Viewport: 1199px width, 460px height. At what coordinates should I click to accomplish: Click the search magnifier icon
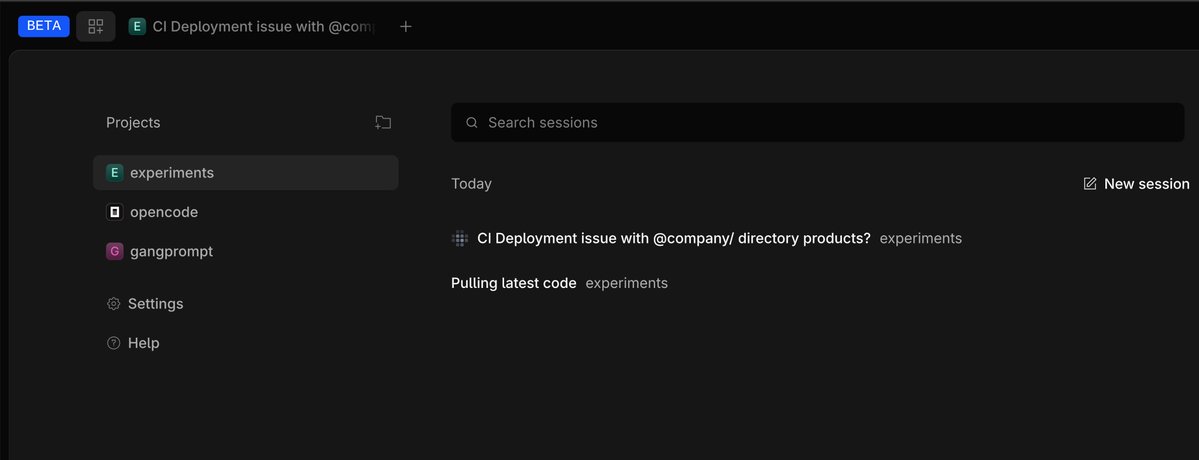click(x=472, y=122)
